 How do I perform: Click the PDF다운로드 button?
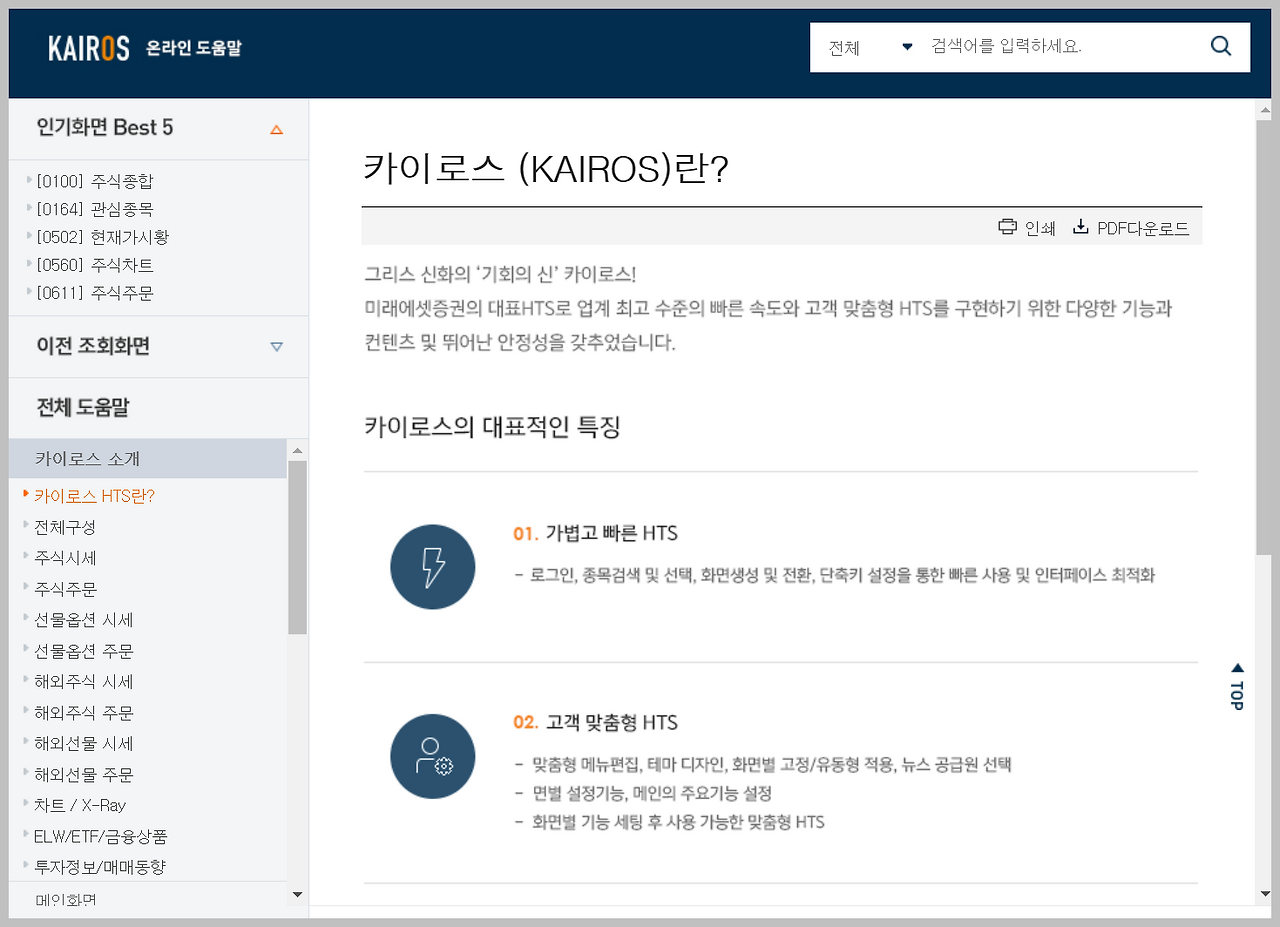(x=1131, y=228)
